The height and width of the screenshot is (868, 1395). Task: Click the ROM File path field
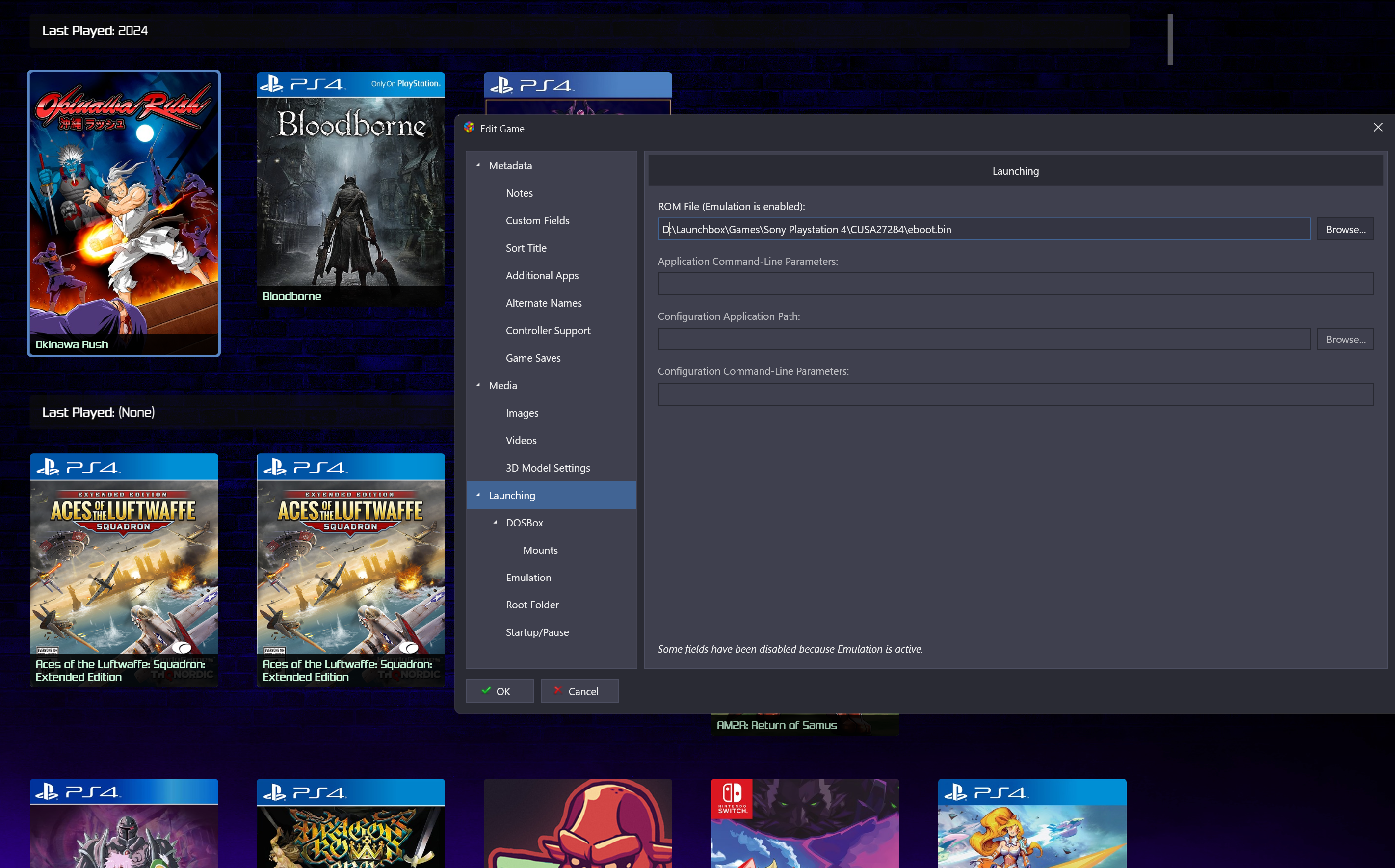983,229
